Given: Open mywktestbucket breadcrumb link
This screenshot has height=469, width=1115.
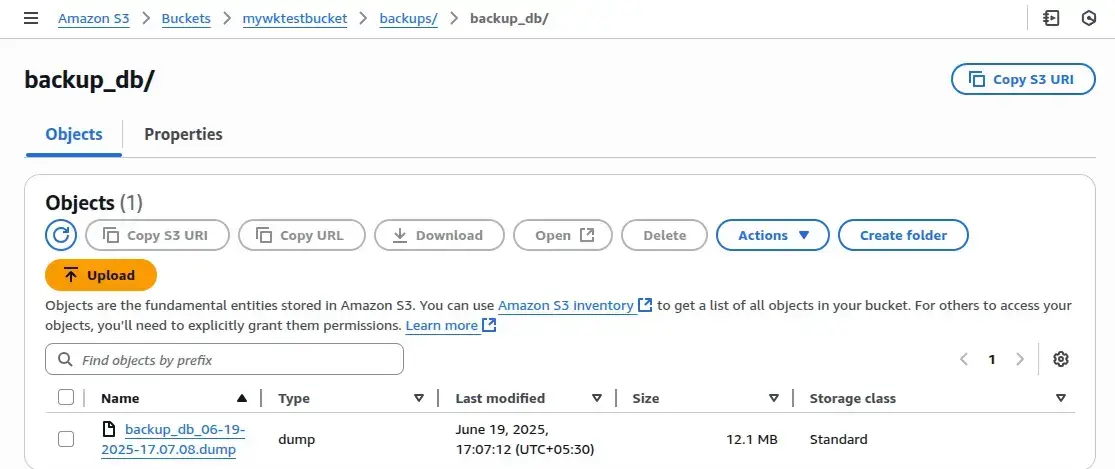Looking at the screenshot, I should click(x=295, y=18).
